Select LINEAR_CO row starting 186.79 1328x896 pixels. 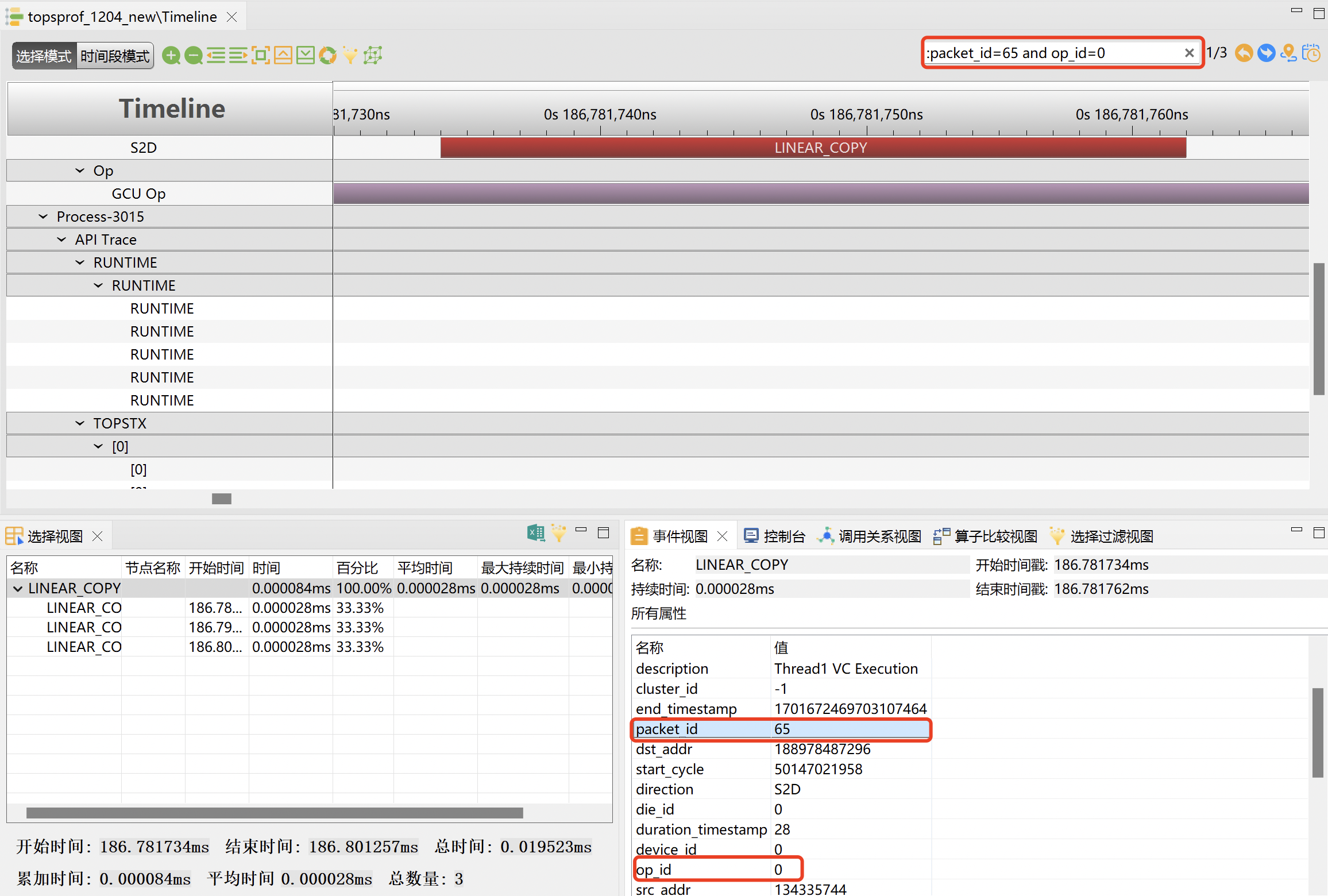(x=309, y=627)
